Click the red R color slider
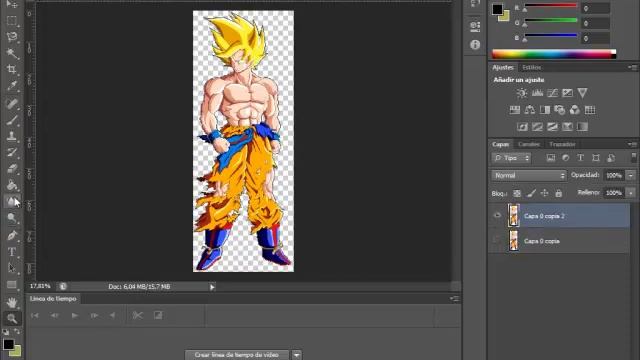The width and height of the screenshot is (640, 360). [x=551, y=6]
